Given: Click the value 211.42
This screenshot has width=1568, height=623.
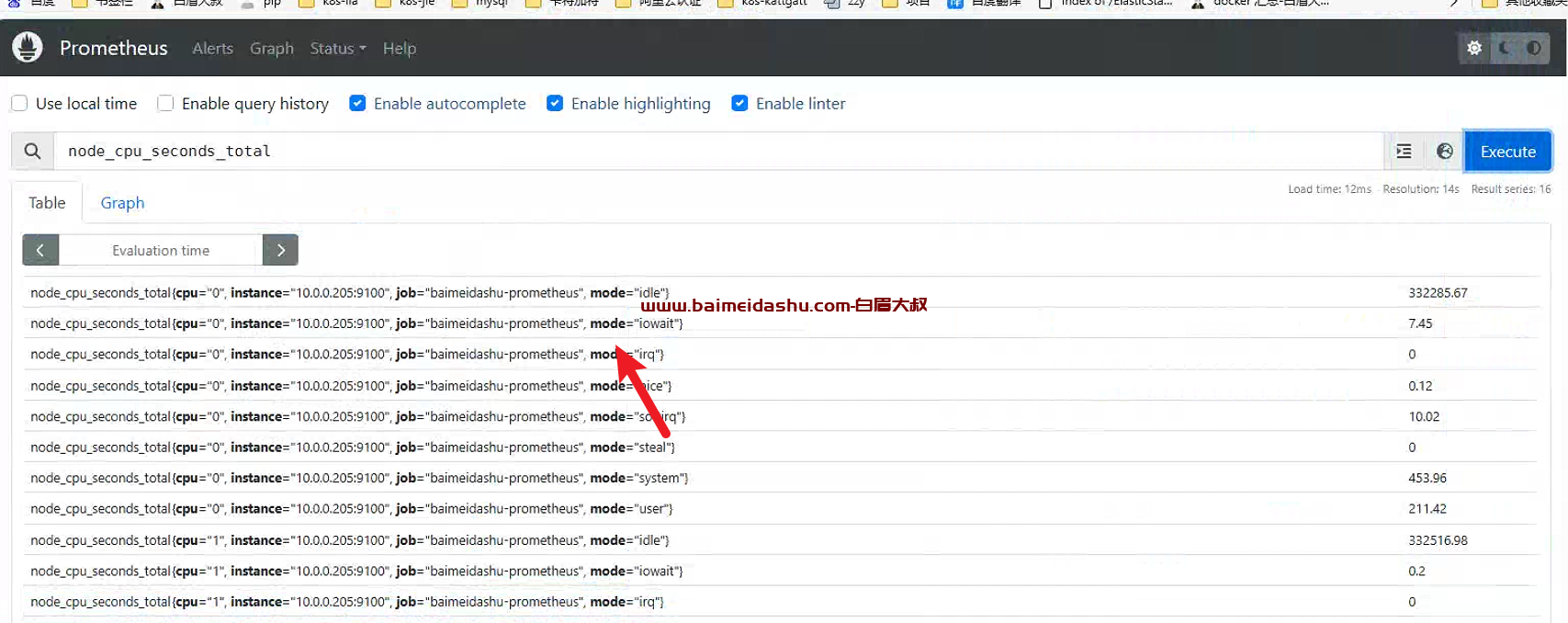Looking at the screenshot, I should [1427, 508].
